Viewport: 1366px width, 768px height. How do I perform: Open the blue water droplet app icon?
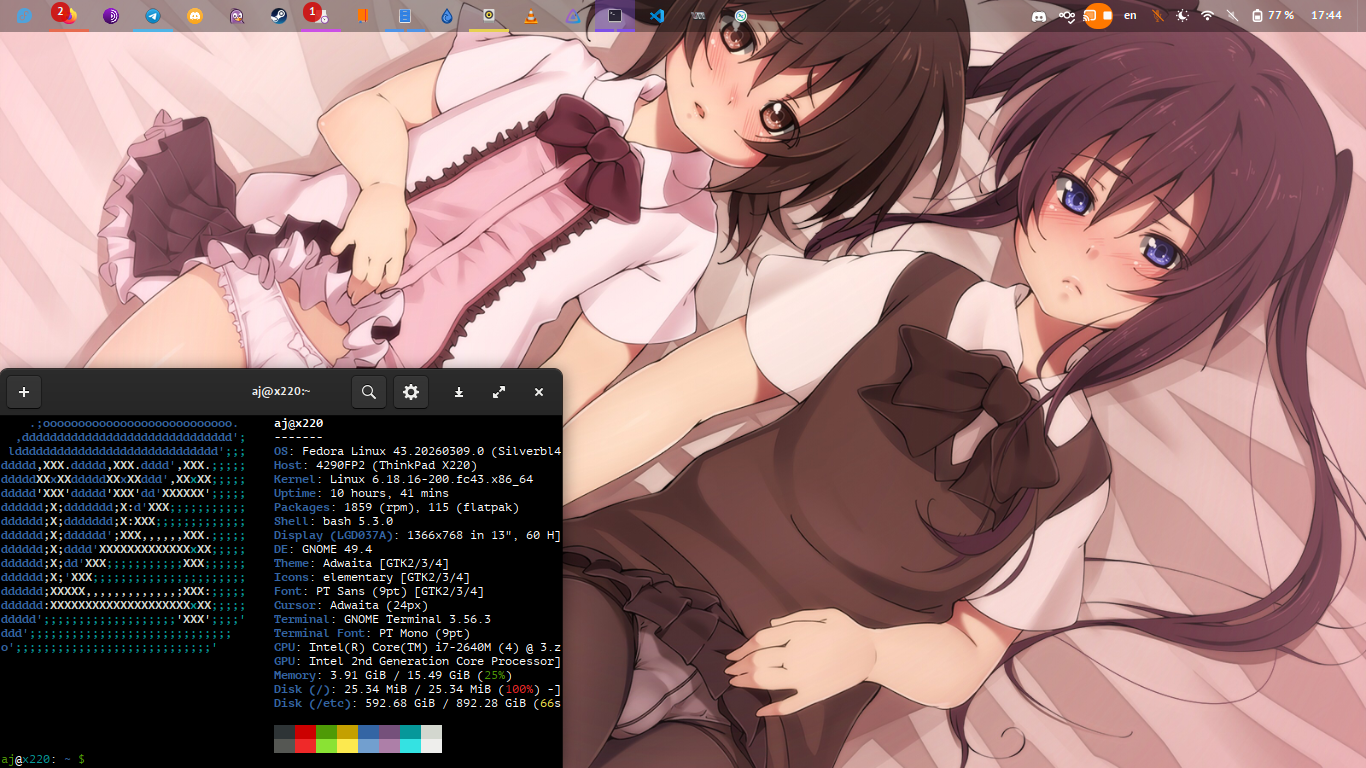(x=446, y=16)
